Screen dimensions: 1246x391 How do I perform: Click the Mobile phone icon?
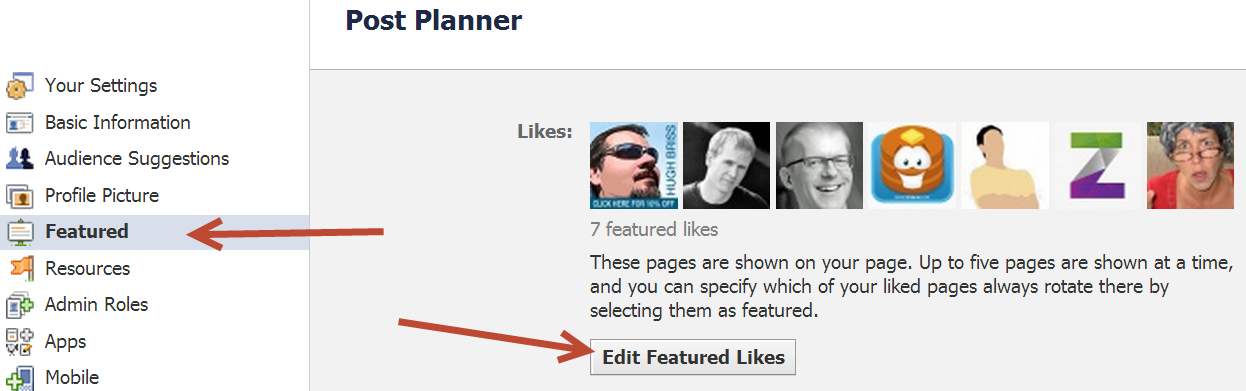(x=21, y=378)
